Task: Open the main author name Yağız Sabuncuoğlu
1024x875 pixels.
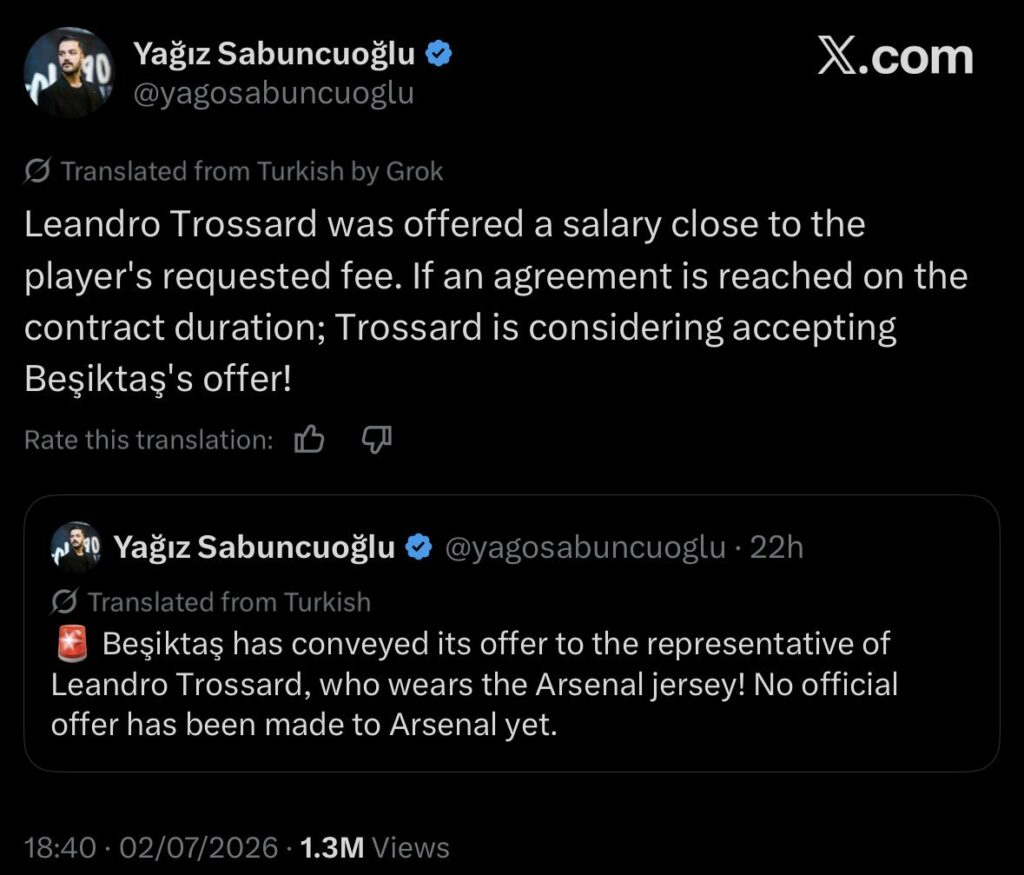Action: point(274,54)
